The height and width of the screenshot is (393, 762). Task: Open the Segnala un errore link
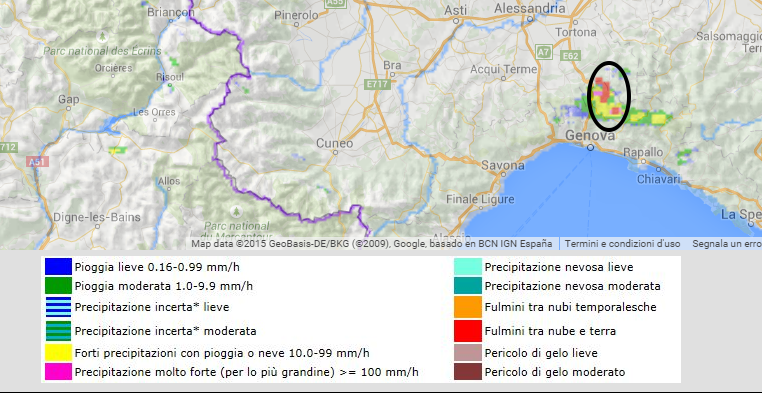pyautogui.click(x=727, y=243)
